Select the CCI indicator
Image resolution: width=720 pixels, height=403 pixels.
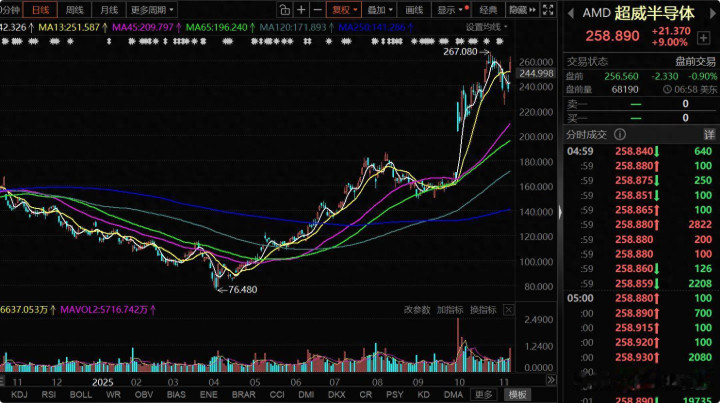pyautogui.click(x=277, y=394)
